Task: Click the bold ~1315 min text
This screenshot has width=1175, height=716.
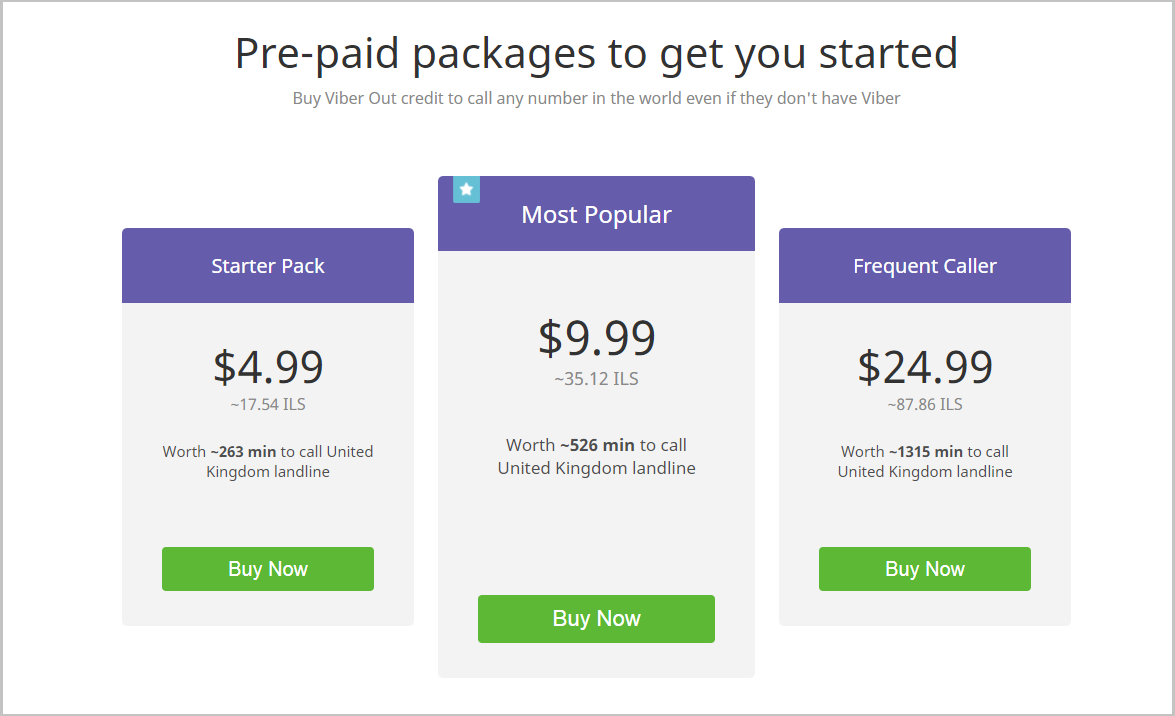Action: (x=926, y=452)
